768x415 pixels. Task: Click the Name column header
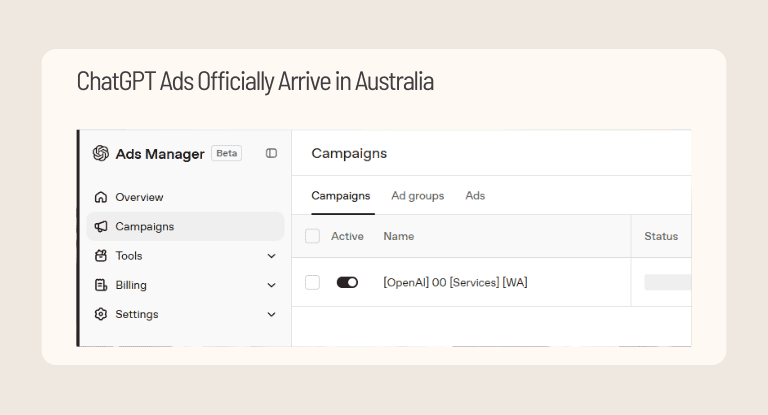pos(399,236)
